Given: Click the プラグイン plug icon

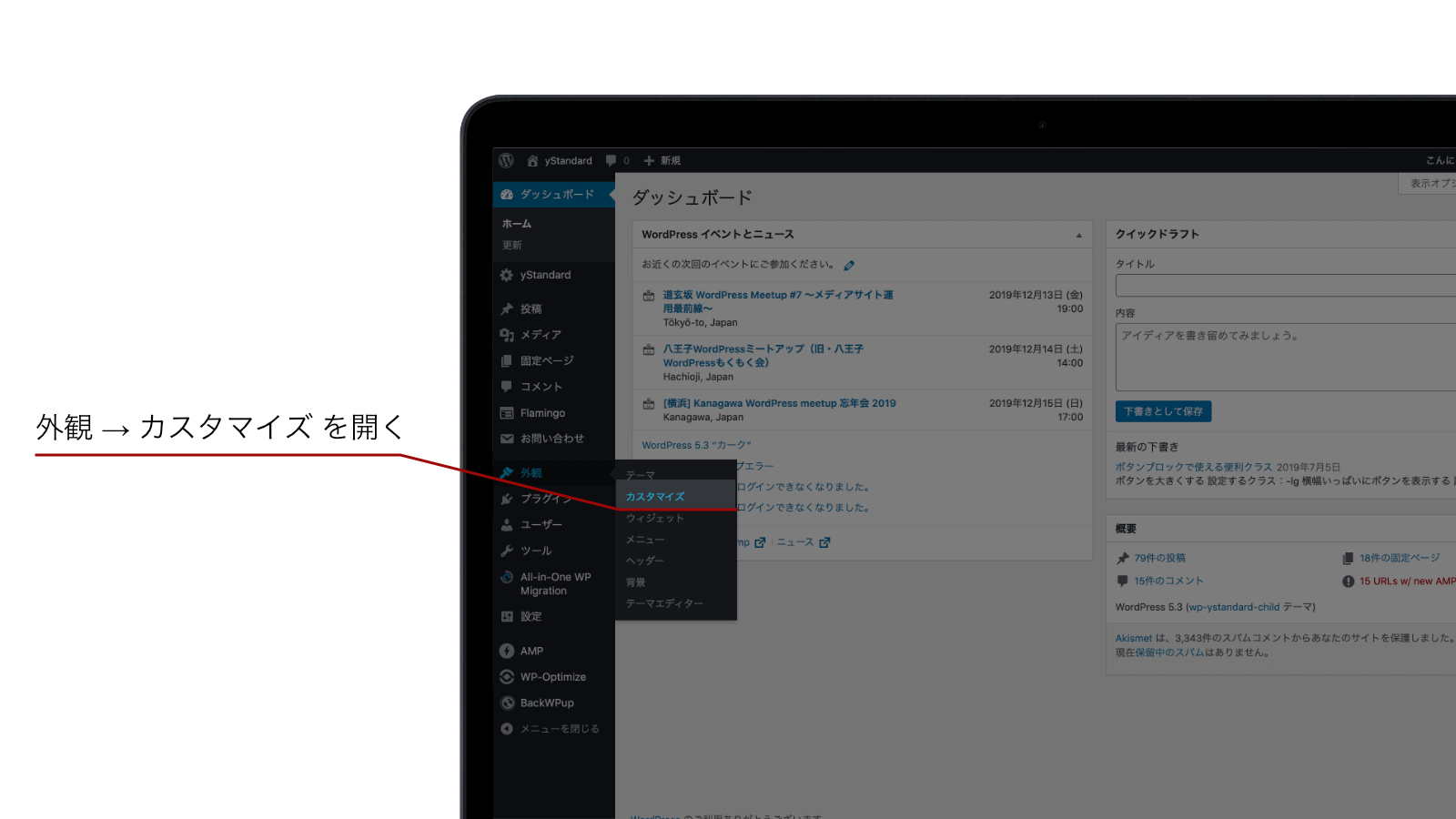Looking at the screenshot, I should [507, 499].
